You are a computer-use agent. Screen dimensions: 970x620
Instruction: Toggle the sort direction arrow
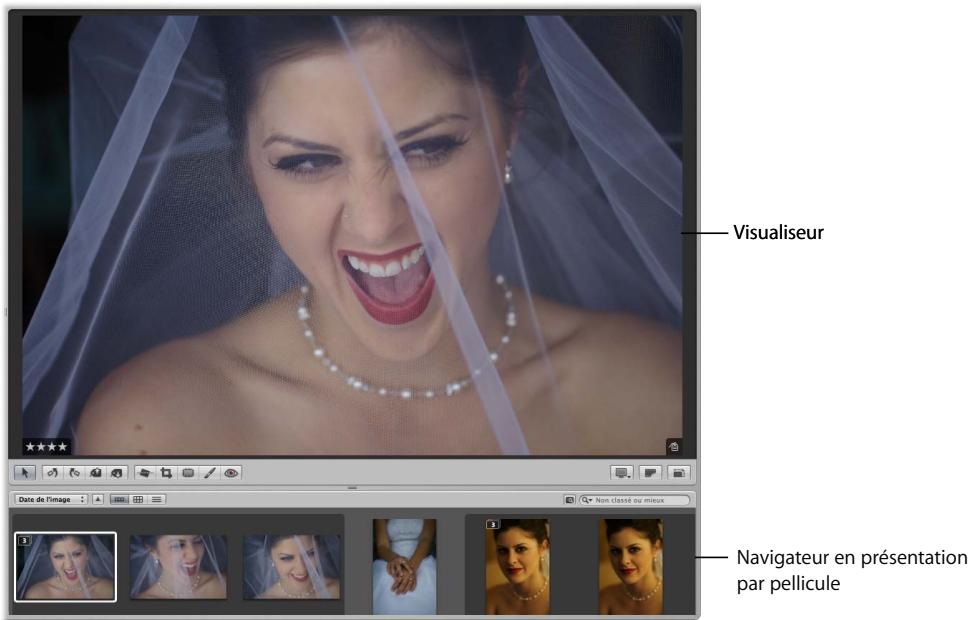[98, 499]
